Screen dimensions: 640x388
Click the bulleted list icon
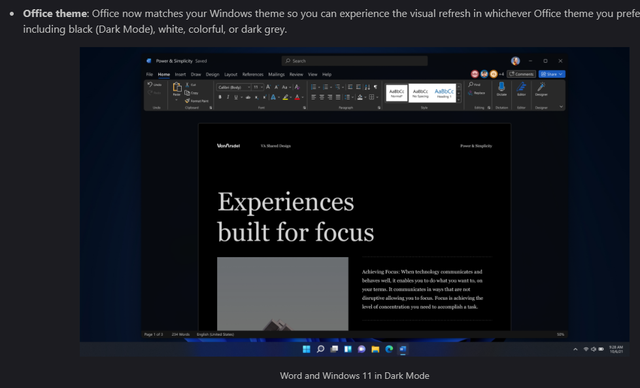313,87
